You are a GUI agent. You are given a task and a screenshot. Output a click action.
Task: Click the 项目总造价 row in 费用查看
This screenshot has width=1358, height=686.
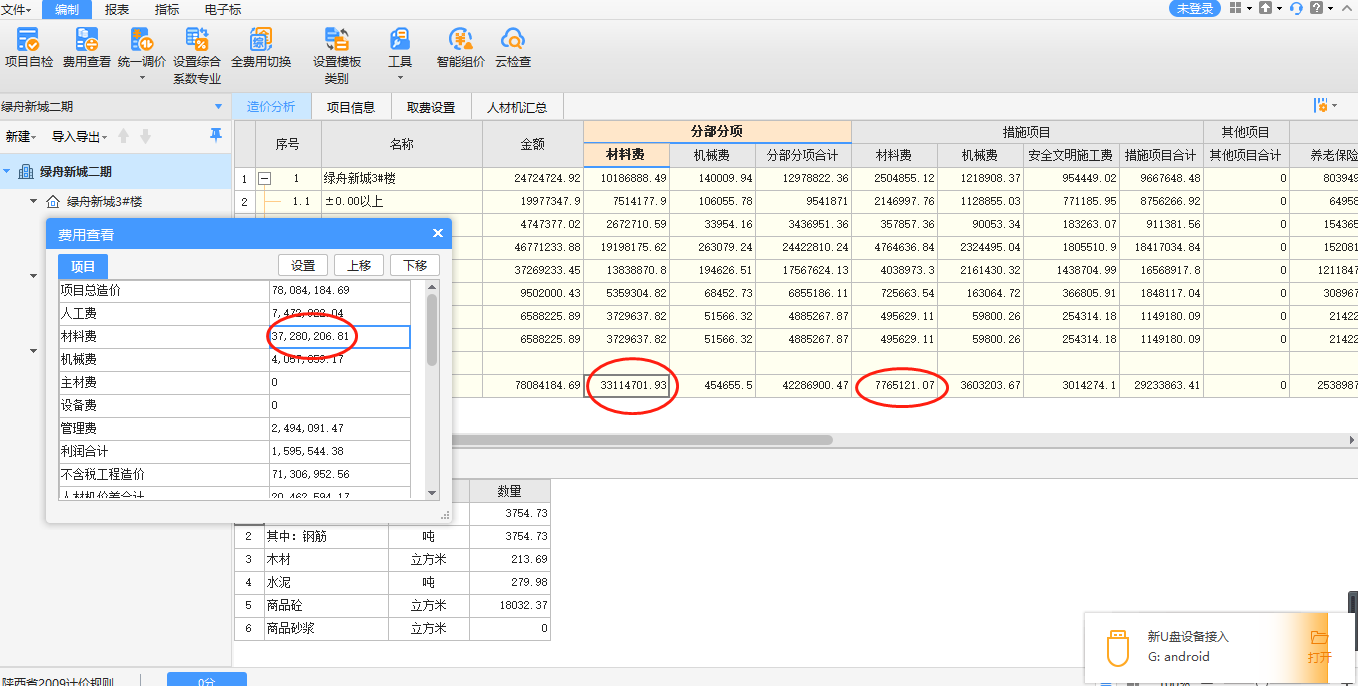tap(235, 291)
